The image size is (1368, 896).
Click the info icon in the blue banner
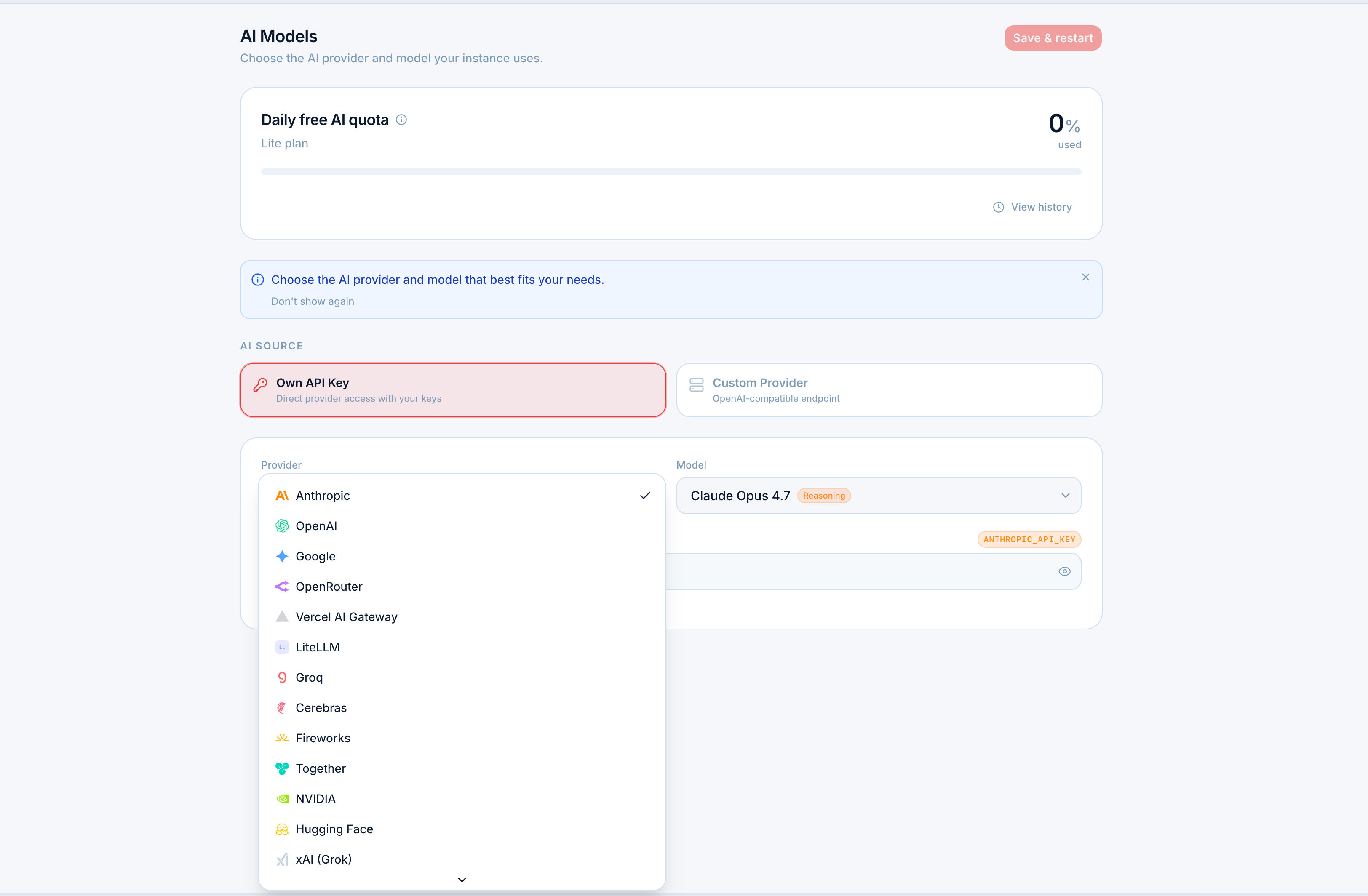click(x=257, y=279)
